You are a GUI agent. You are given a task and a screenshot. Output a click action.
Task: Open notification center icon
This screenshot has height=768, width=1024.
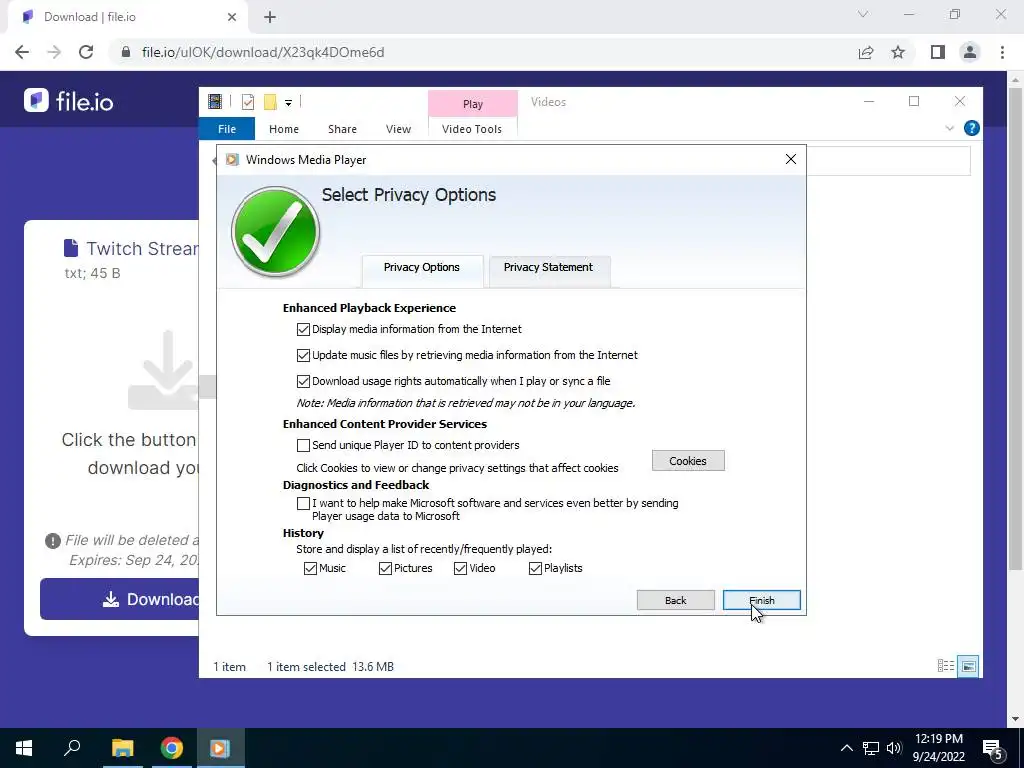click(992, 748)
